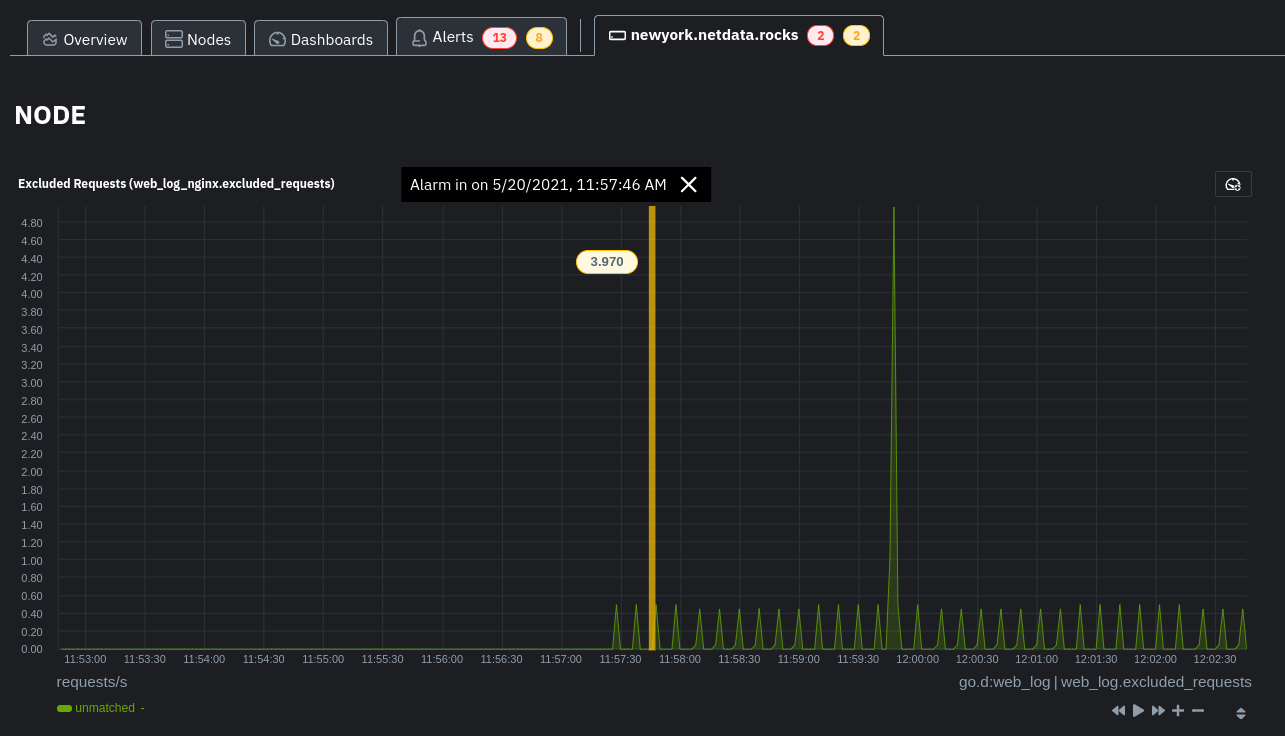Click the 3.970 alarm value label
The image size is (1285, 736).
607,261
